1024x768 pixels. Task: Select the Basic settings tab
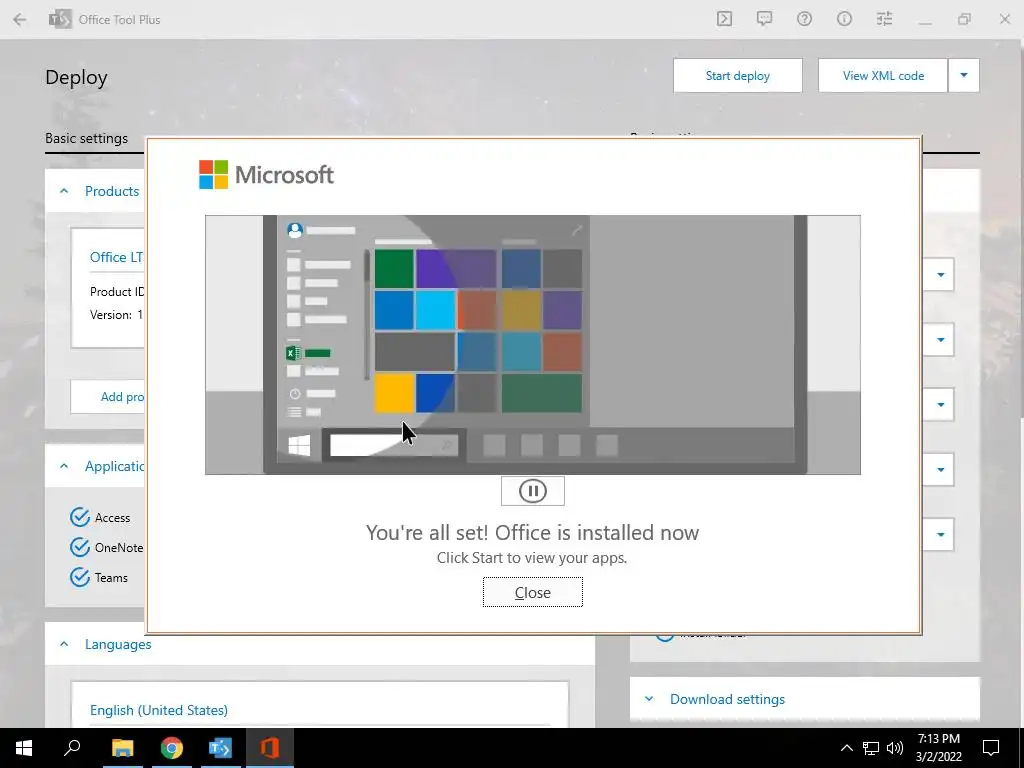point(86,138)
